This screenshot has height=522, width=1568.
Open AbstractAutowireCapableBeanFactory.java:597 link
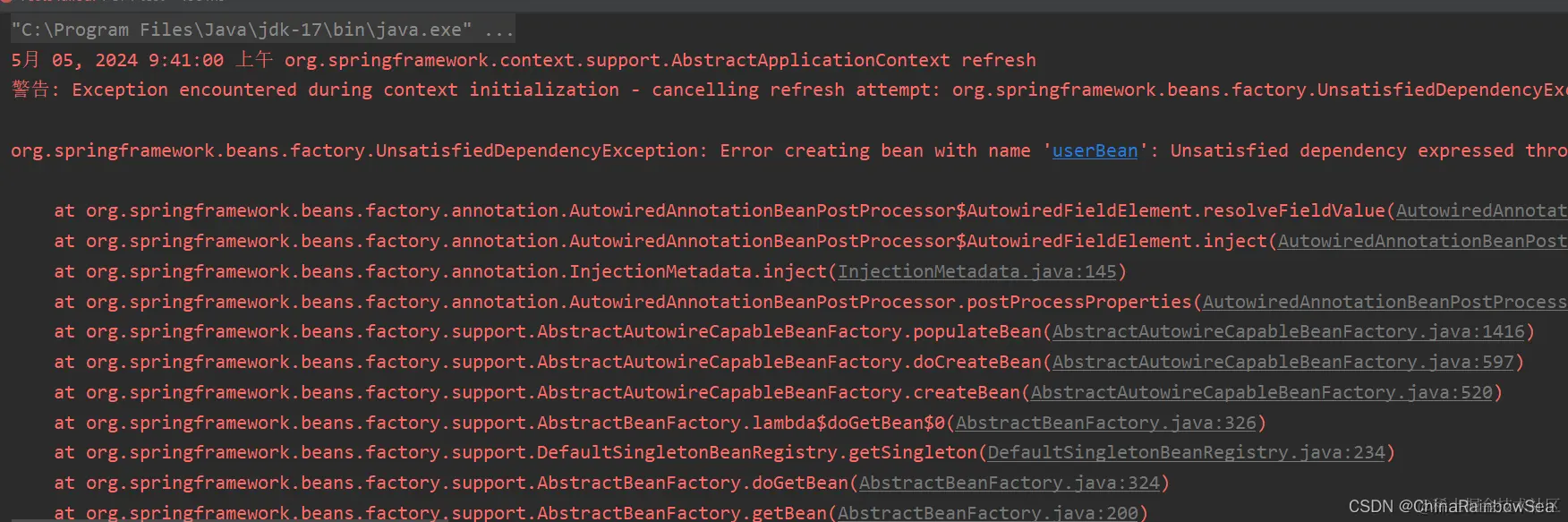[1283, 362]
